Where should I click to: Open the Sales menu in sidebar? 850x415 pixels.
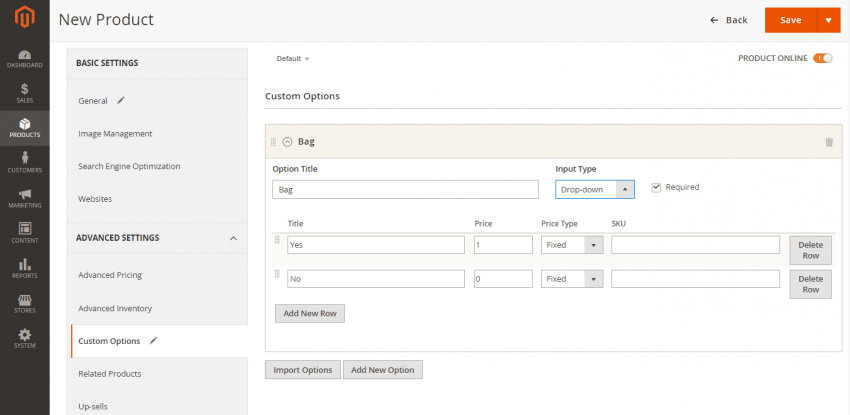[24, 93]
